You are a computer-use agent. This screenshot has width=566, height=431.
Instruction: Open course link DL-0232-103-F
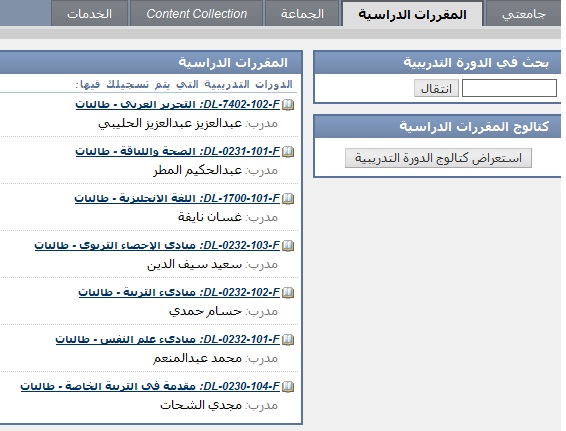click(157, 245)
